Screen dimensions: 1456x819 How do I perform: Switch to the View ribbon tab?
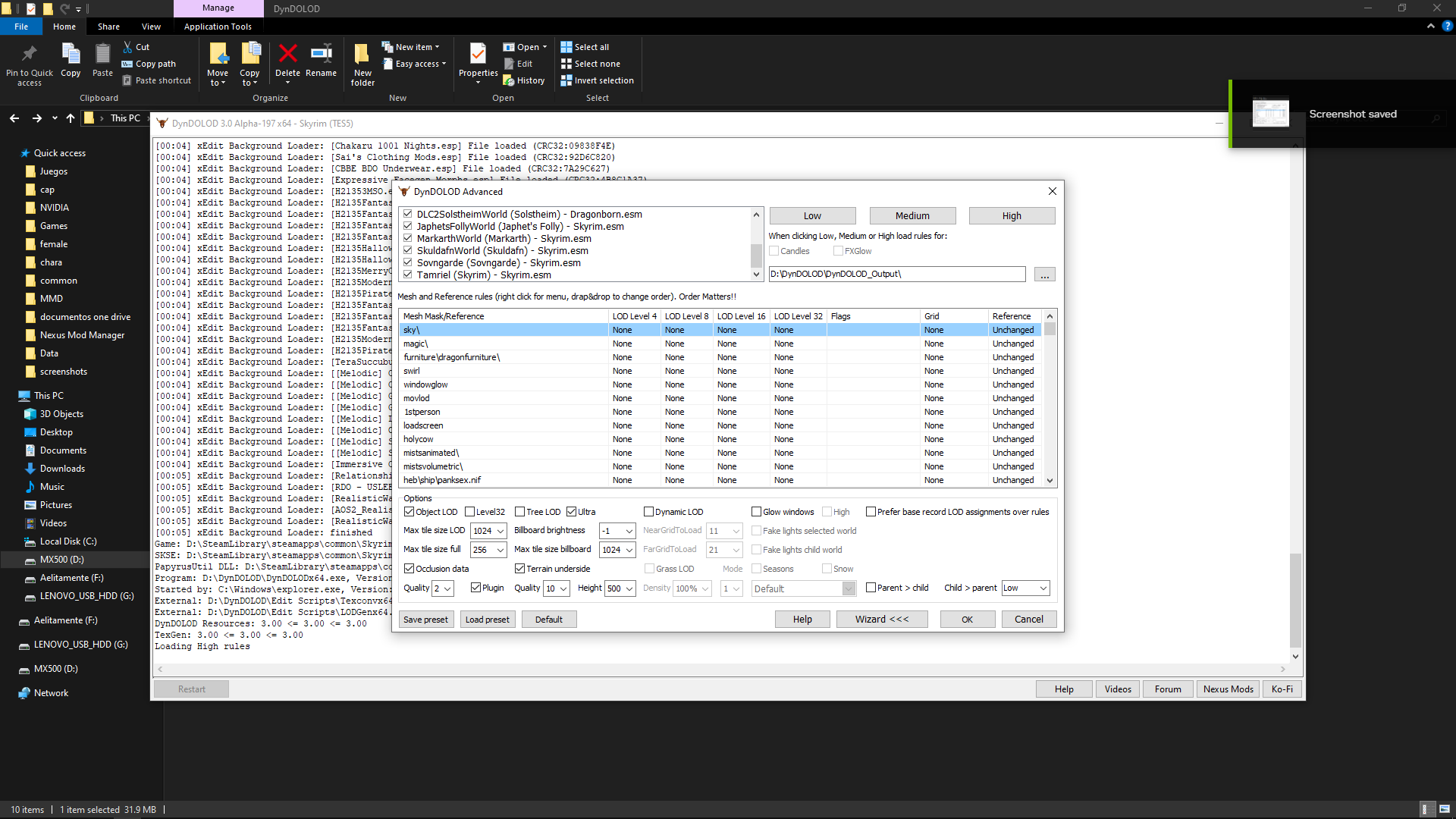coord(151,27)
